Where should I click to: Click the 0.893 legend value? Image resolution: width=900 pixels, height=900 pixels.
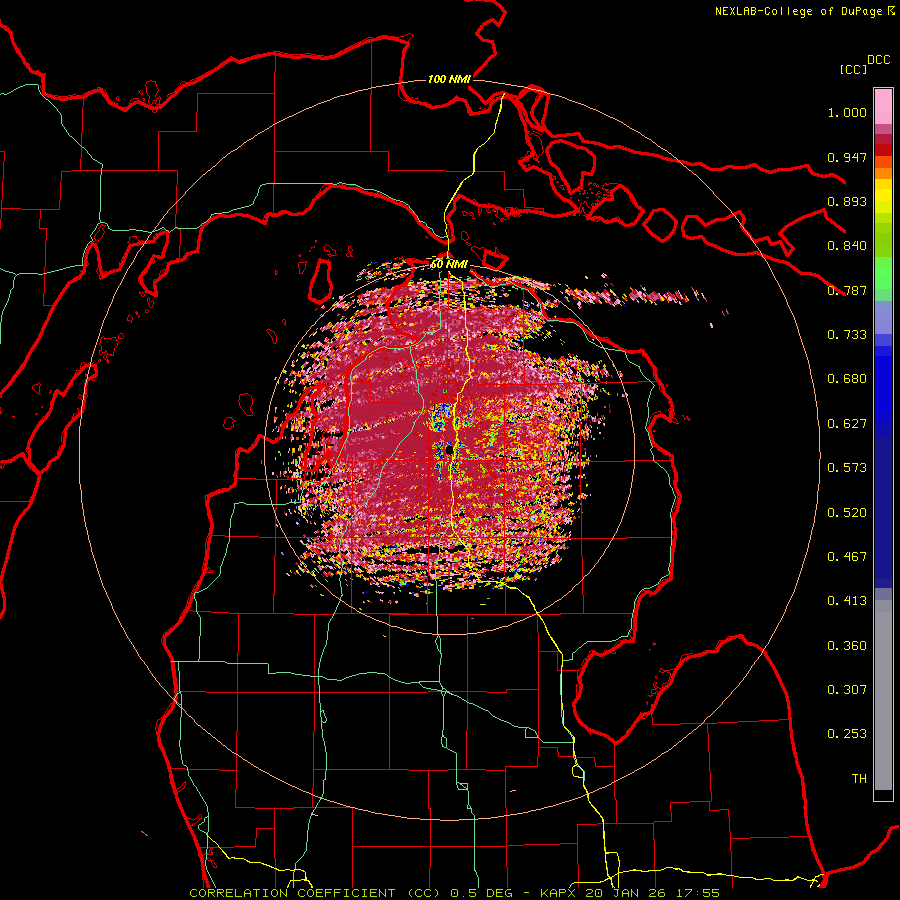tap(847, 201)
